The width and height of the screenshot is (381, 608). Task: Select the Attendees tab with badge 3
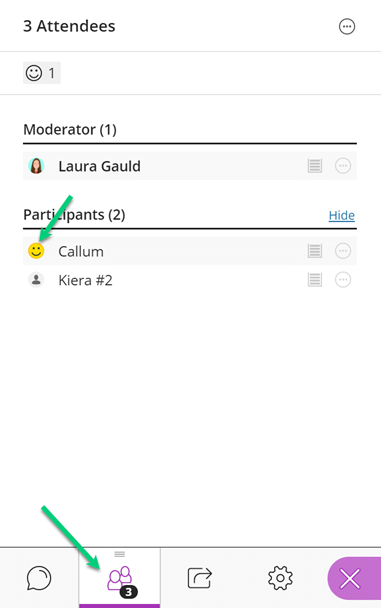119,577
